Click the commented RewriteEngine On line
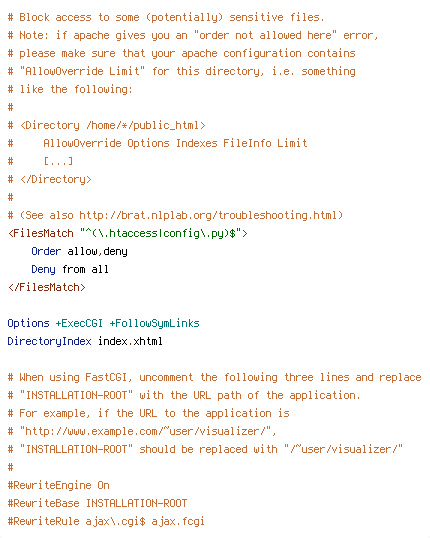430x538 pixels. pyautogui.click(x=59, y=485)
